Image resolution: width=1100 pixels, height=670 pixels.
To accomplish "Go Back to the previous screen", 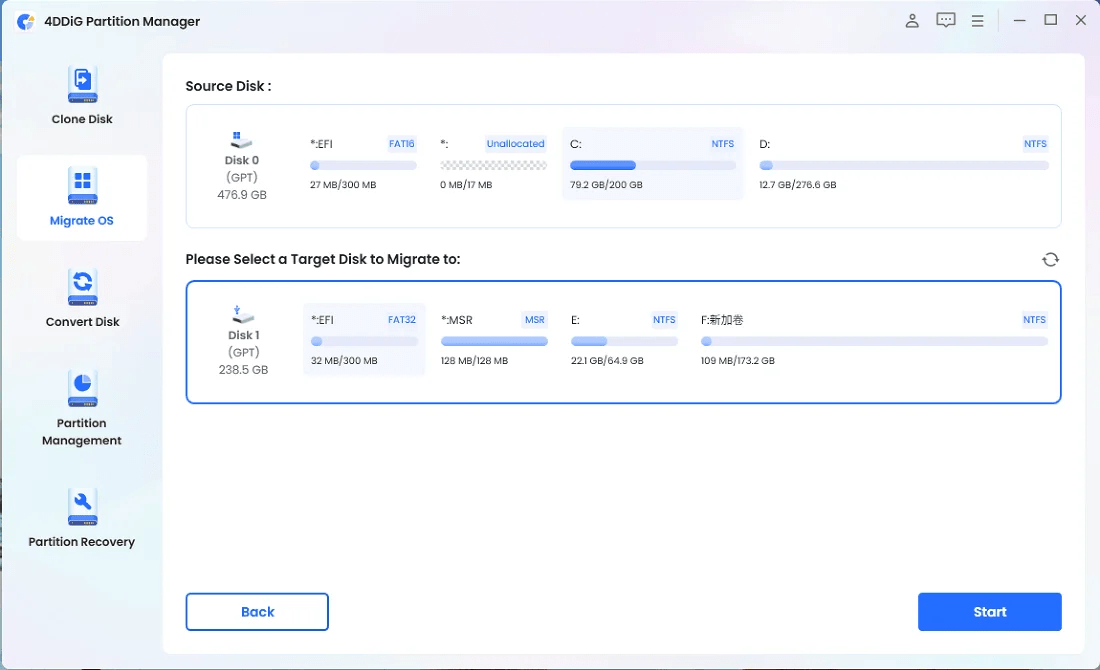I will [x=256, y=611].
